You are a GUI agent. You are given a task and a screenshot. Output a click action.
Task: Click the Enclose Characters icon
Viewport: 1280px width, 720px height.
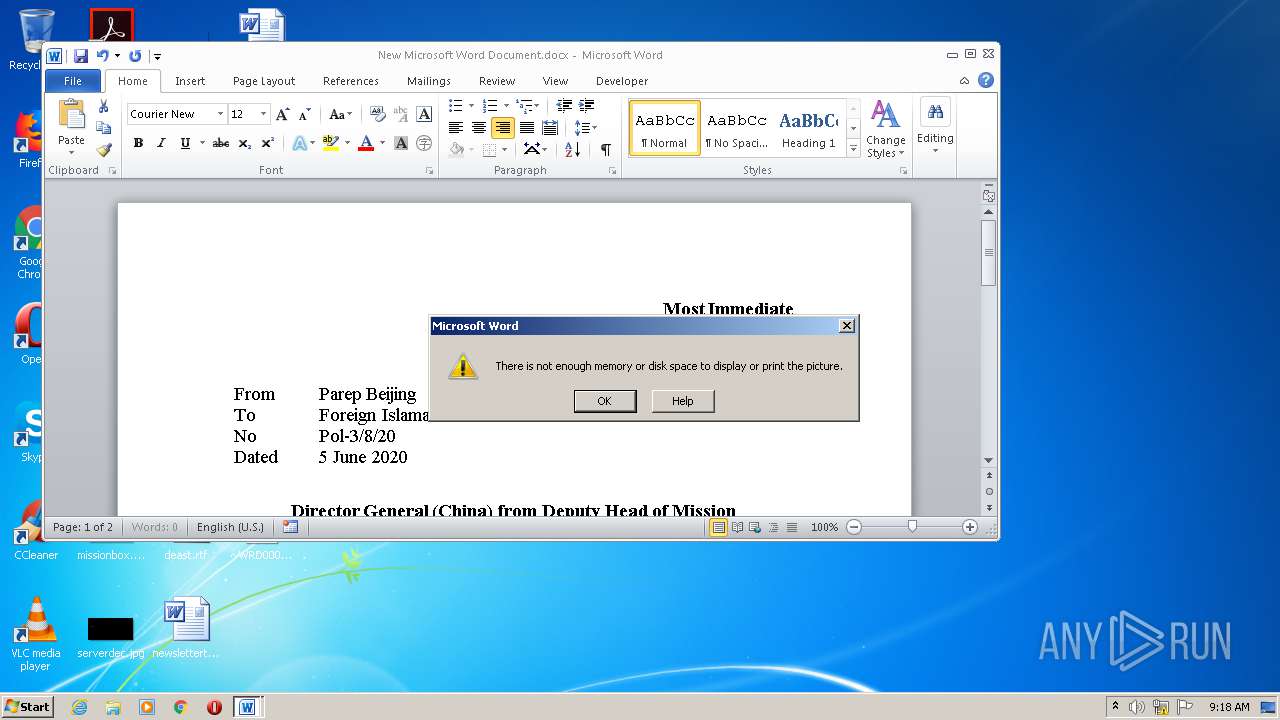click(x=424, y=143)
